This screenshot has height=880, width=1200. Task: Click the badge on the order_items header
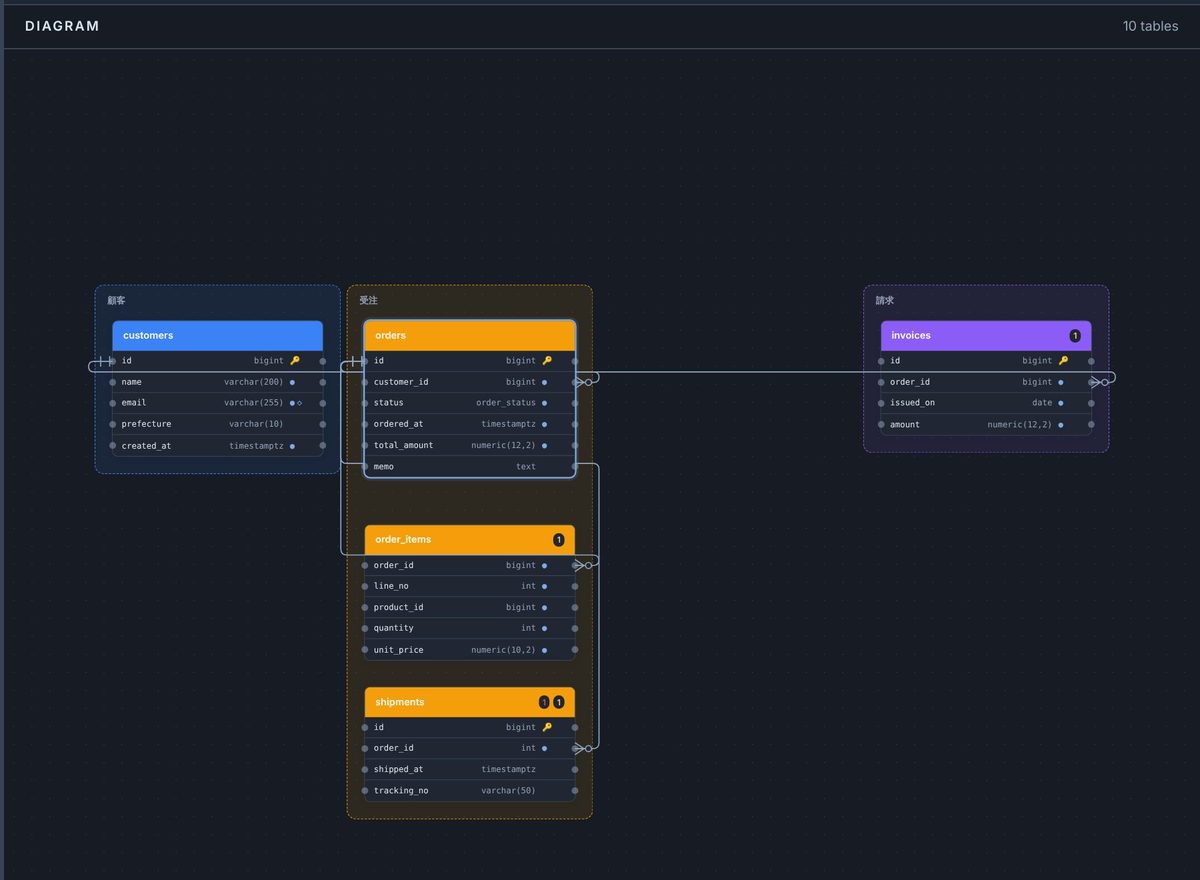pos(559,540)
